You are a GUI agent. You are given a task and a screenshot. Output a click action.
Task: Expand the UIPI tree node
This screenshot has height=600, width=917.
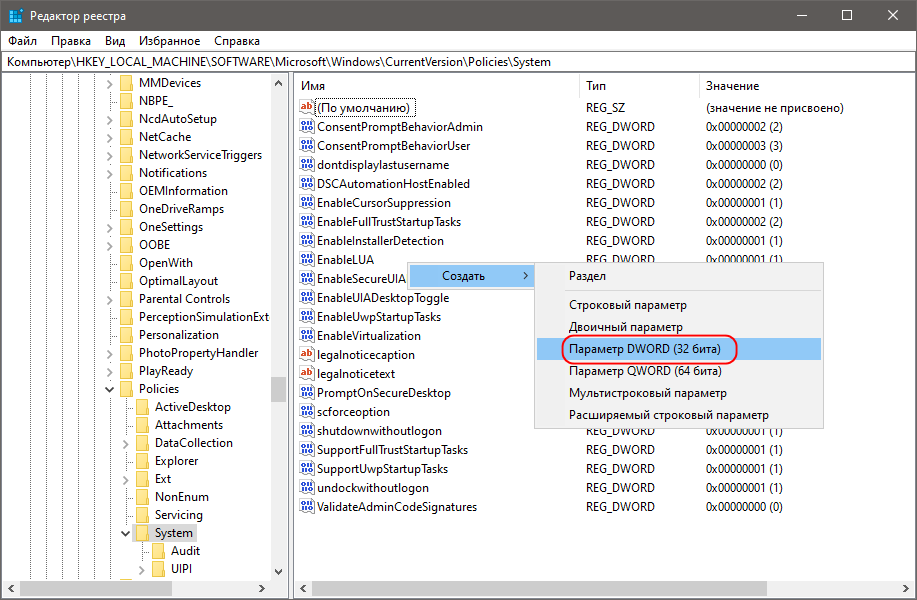tap(142, 569)
